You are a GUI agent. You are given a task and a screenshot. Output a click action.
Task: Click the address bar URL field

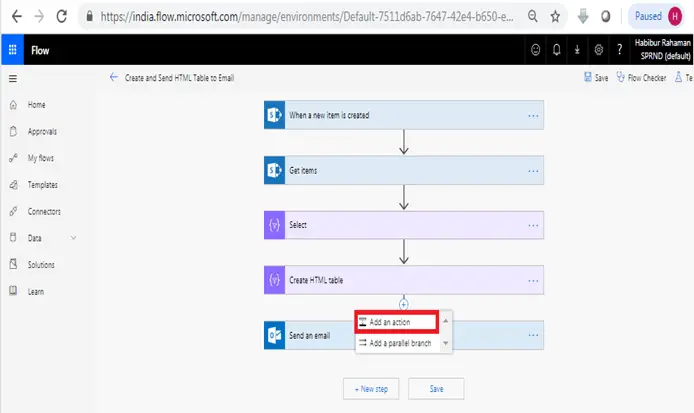click(x=307, y=17)
